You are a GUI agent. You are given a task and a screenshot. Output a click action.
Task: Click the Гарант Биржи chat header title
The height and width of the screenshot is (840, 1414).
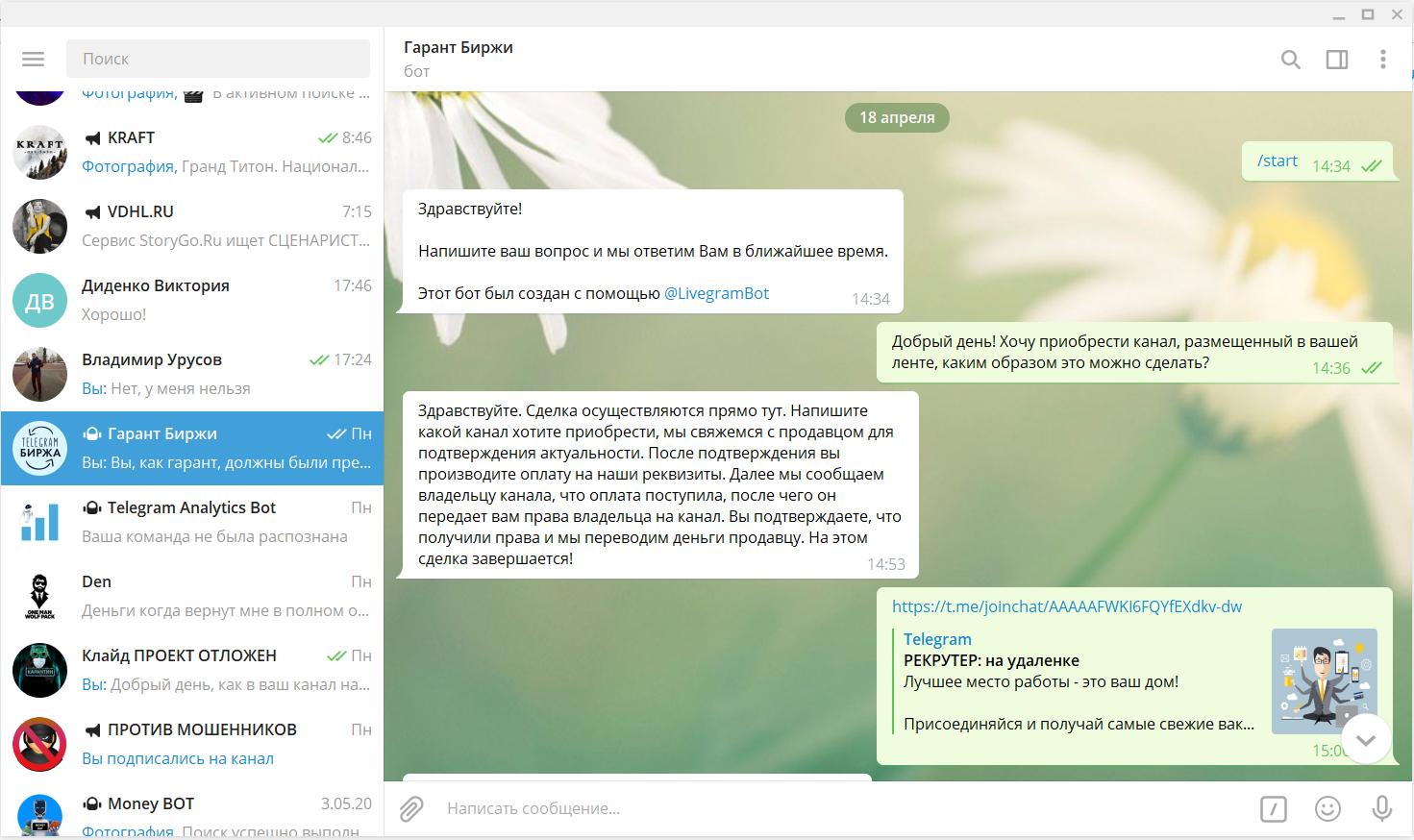tap(459, 47)
